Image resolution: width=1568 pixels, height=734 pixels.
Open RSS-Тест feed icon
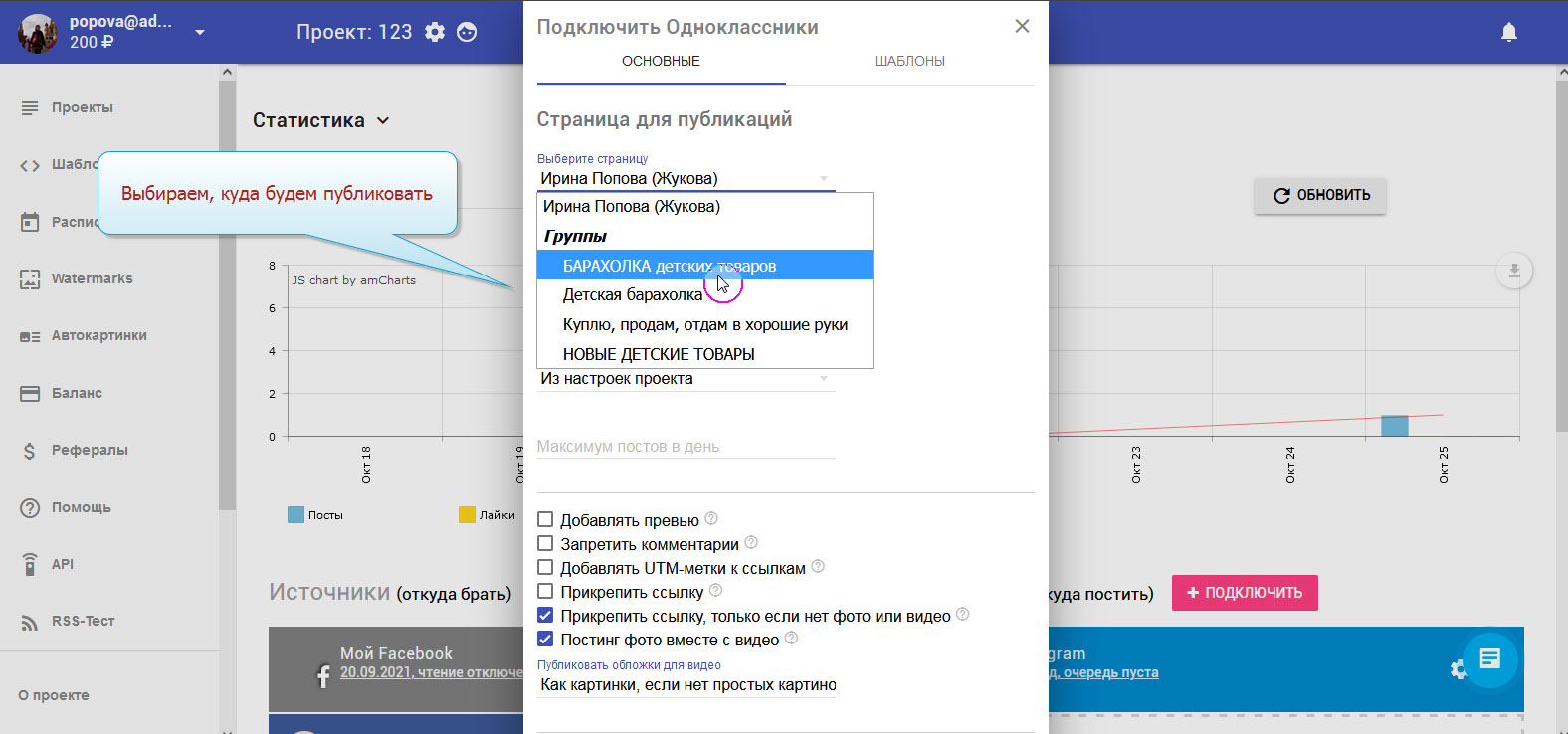point(30,622)
